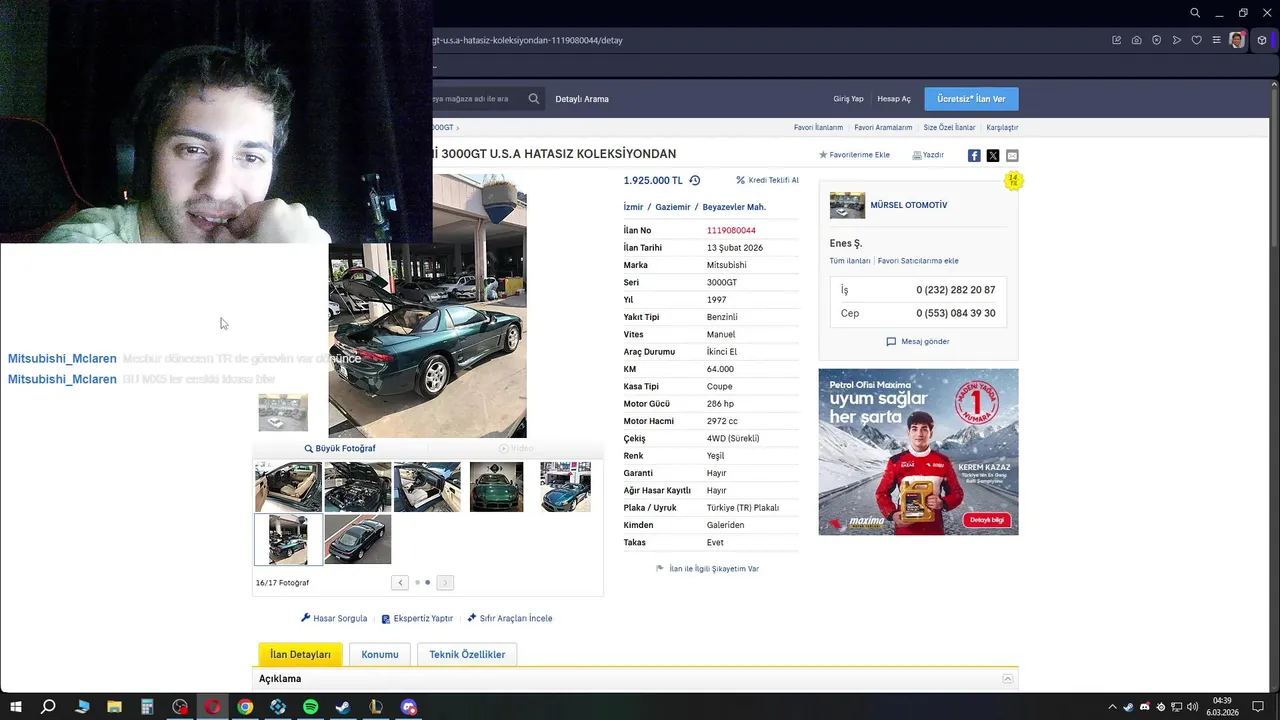
Task: Open Steam from taskbar
Action: click(343, 707)
